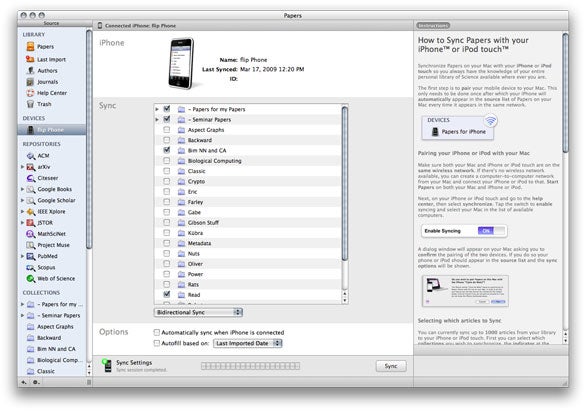This screenshot has height=411, width=586.
Task: Open the ACM repository icon
Action: pyautogui.click(x=31, y=155)
